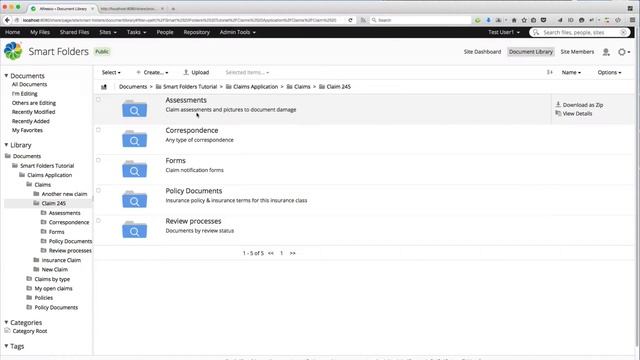The height and width of the screenshot is (360, 640).
Task: Open the Correspondence folder title link
Action: tap(191, 130)
